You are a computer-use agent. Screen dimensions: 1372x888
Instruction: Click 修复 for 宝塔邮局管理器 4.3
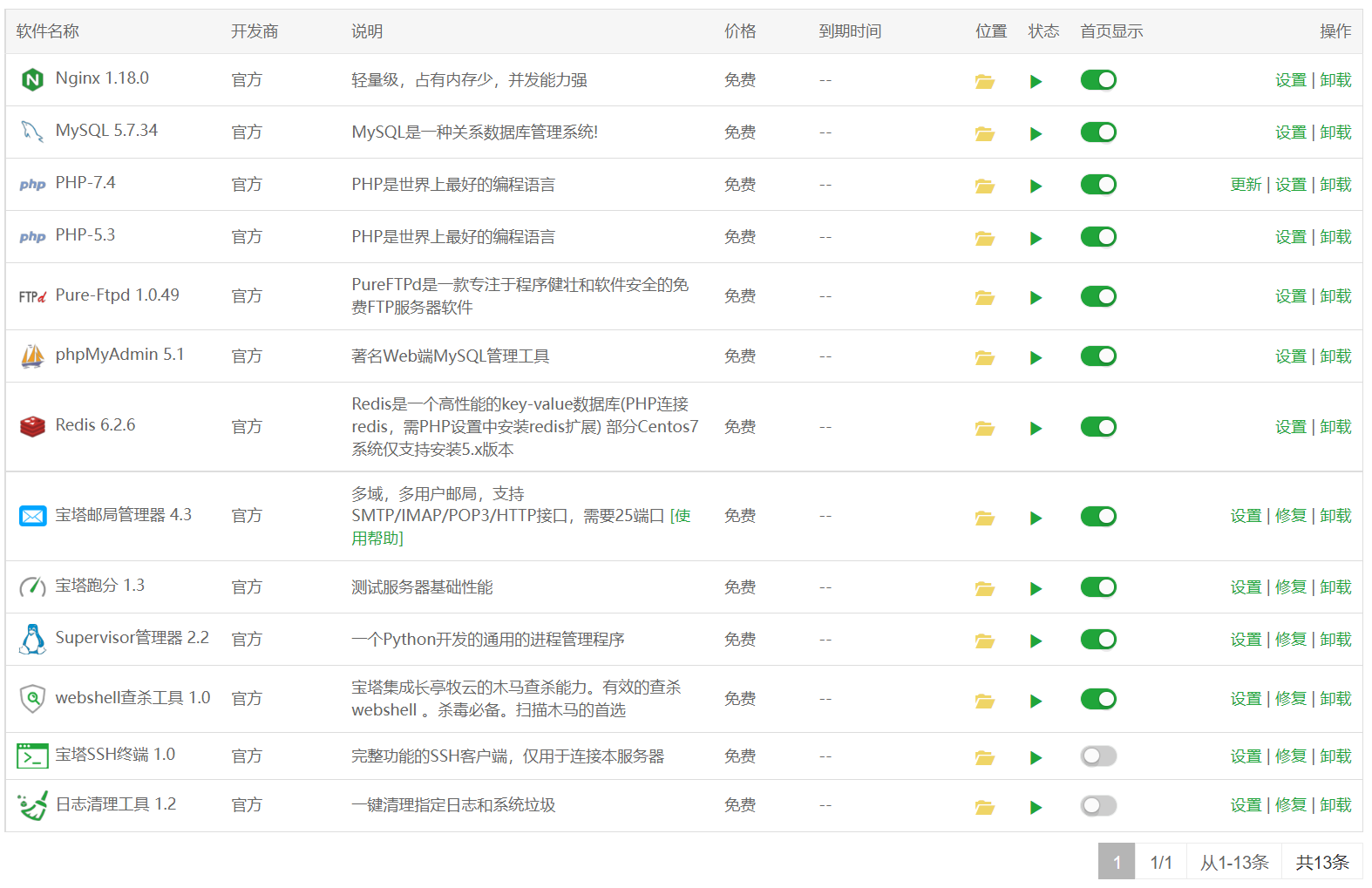1290,516
